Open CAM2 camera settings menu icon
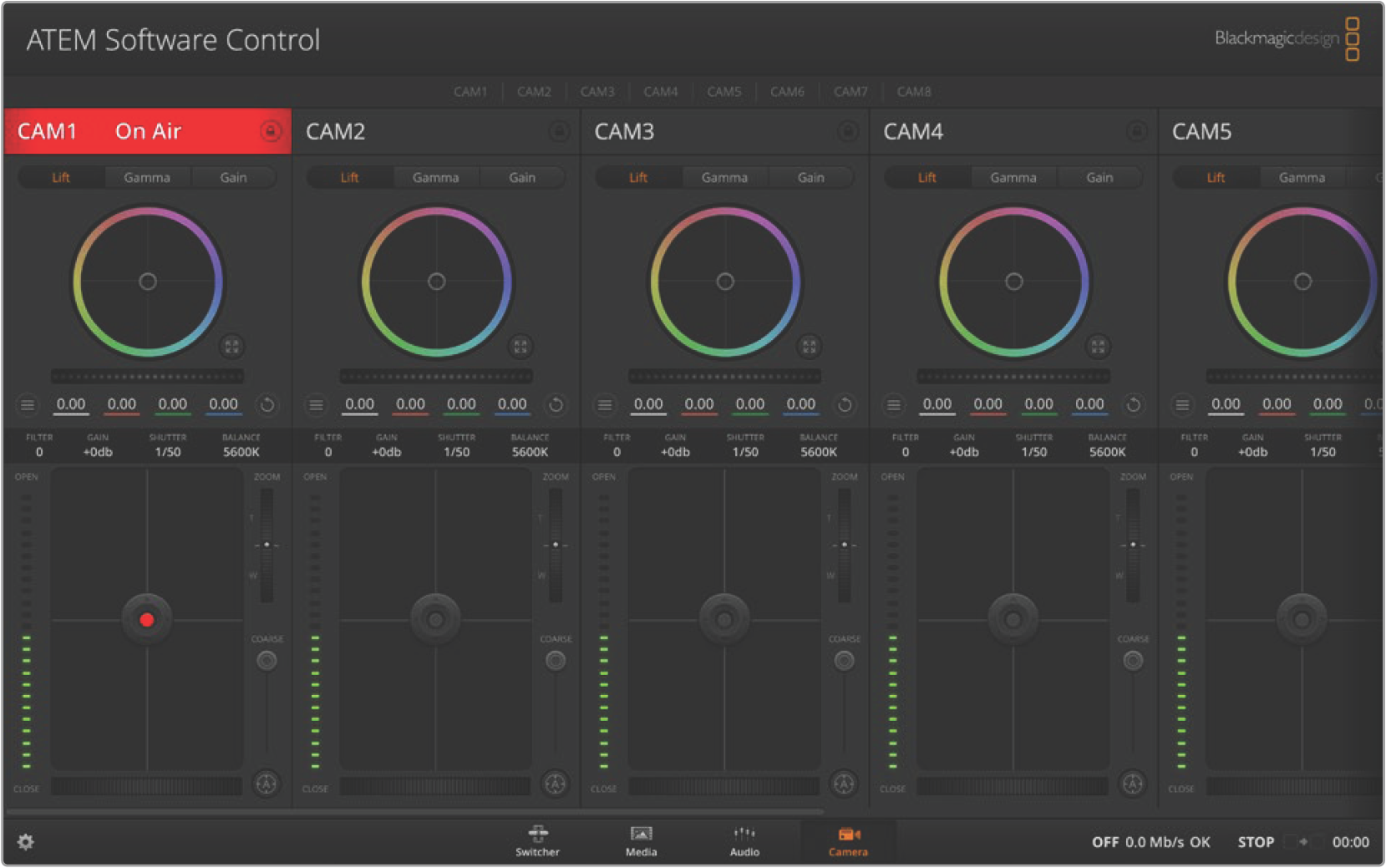The image size is (1386, 868). 316,405
